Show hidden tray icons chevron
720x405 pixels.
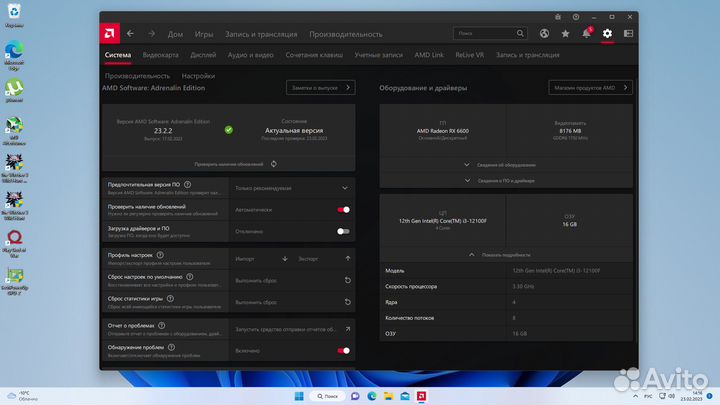click(636, 396)
